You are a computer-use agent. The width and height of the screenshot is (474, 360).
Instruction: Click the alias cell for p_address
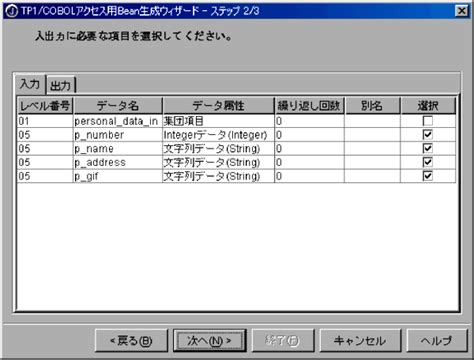[372, 162]
